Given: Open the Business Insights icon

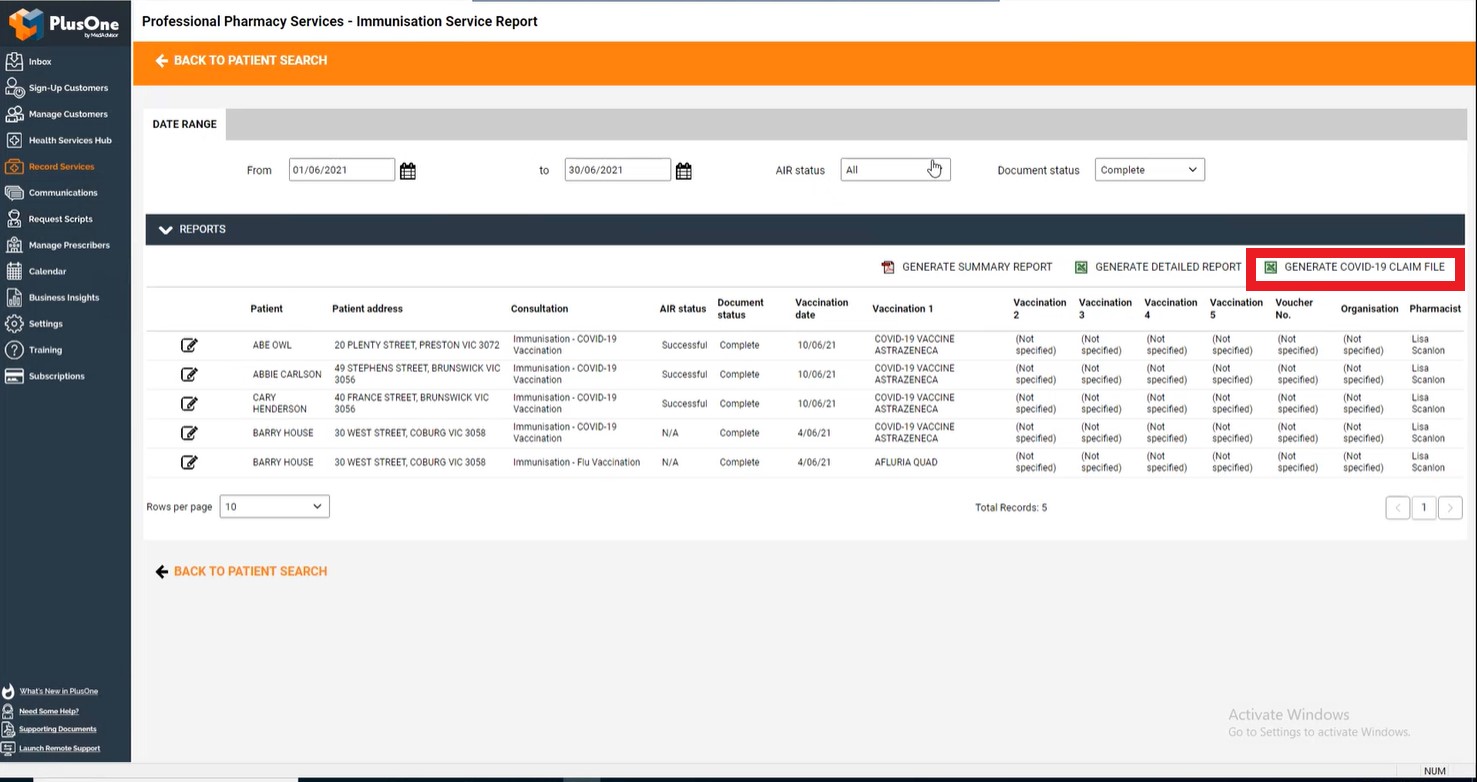Looking at the screenshot, I should click(14, 297).
